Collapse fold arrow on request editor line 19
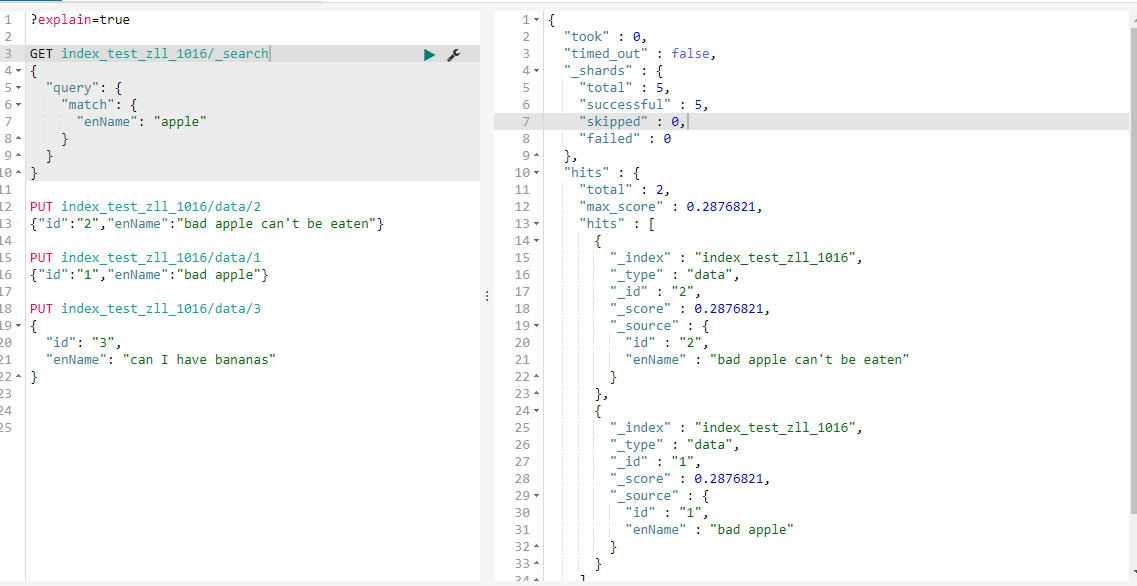 pyautogui.click(x=18, y=326)
